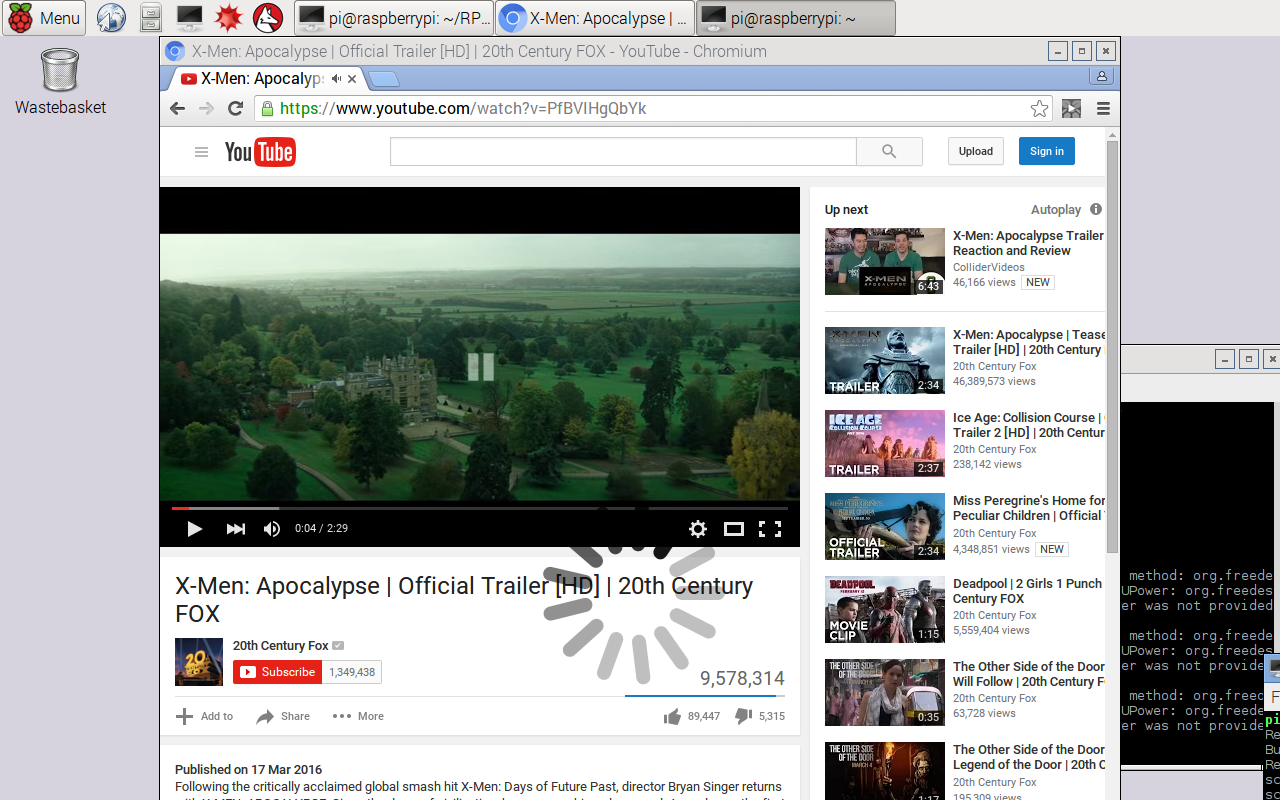Click the Published on 17 Mar 2016 text
The height and width of the screenshot is (800, 1280).
249,770
